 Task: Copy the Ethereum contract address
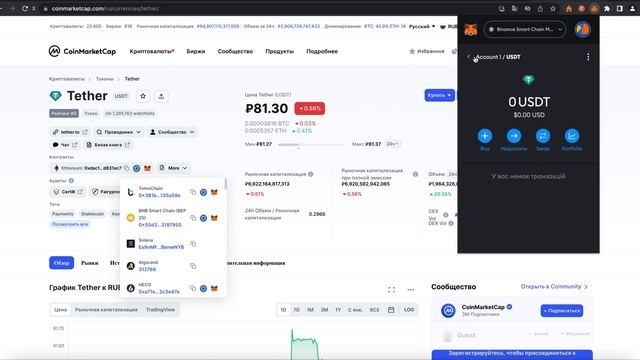click(127, 168)
